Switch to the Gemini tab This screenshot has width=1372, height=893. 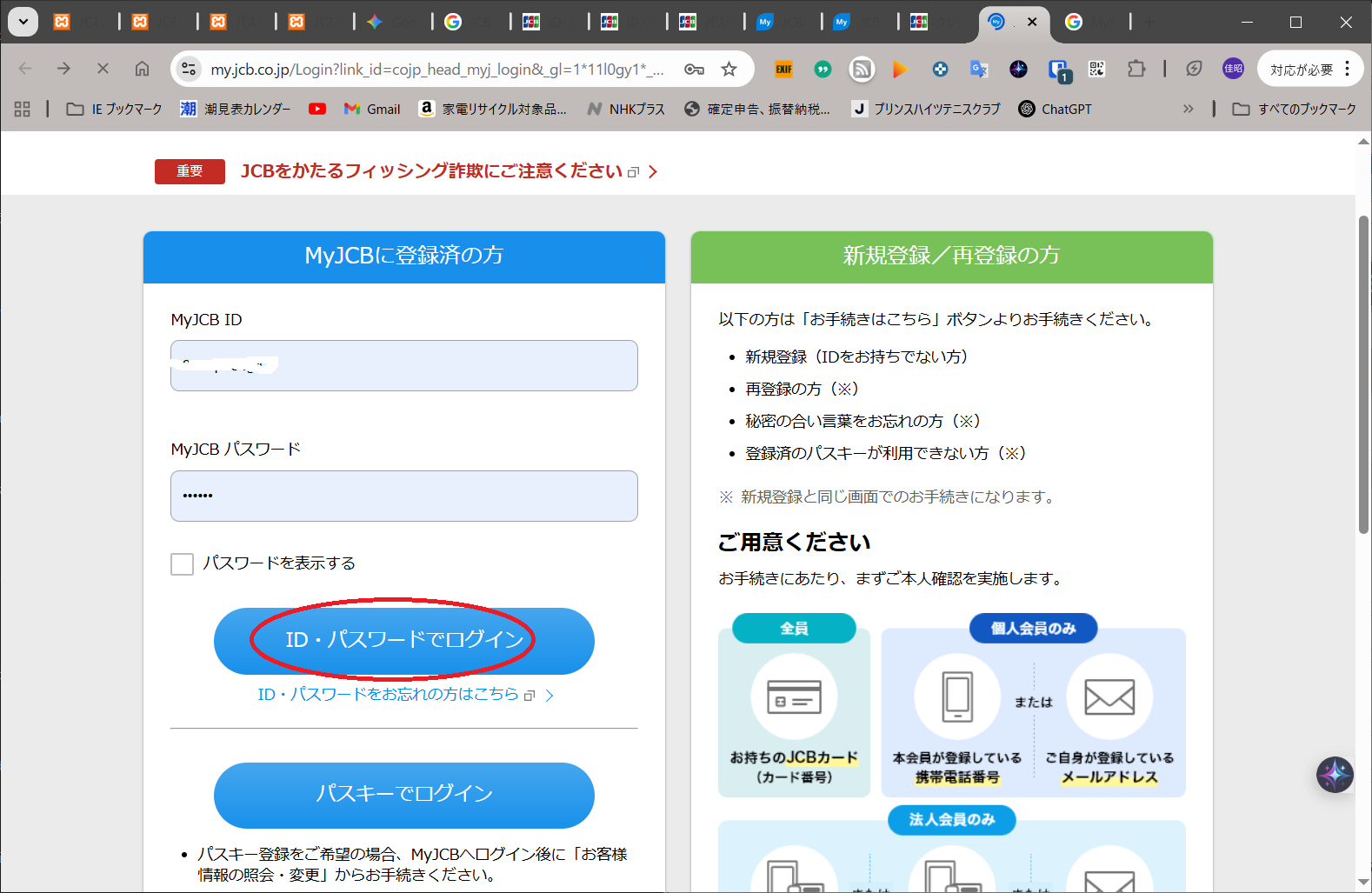pyautogui.click(x=376, y=22)
